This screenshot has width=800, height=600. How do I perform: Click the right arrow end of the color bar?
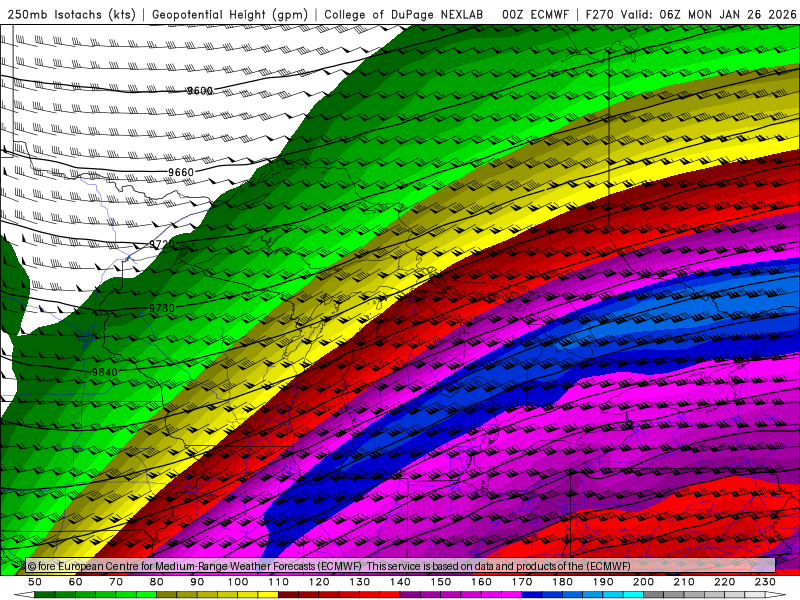click(776, 595)
